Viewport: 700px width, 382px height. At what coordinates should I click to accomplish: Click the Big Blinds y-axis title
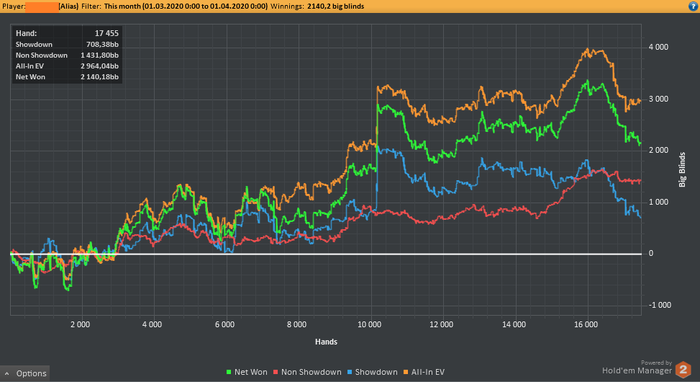coord(682,170)
